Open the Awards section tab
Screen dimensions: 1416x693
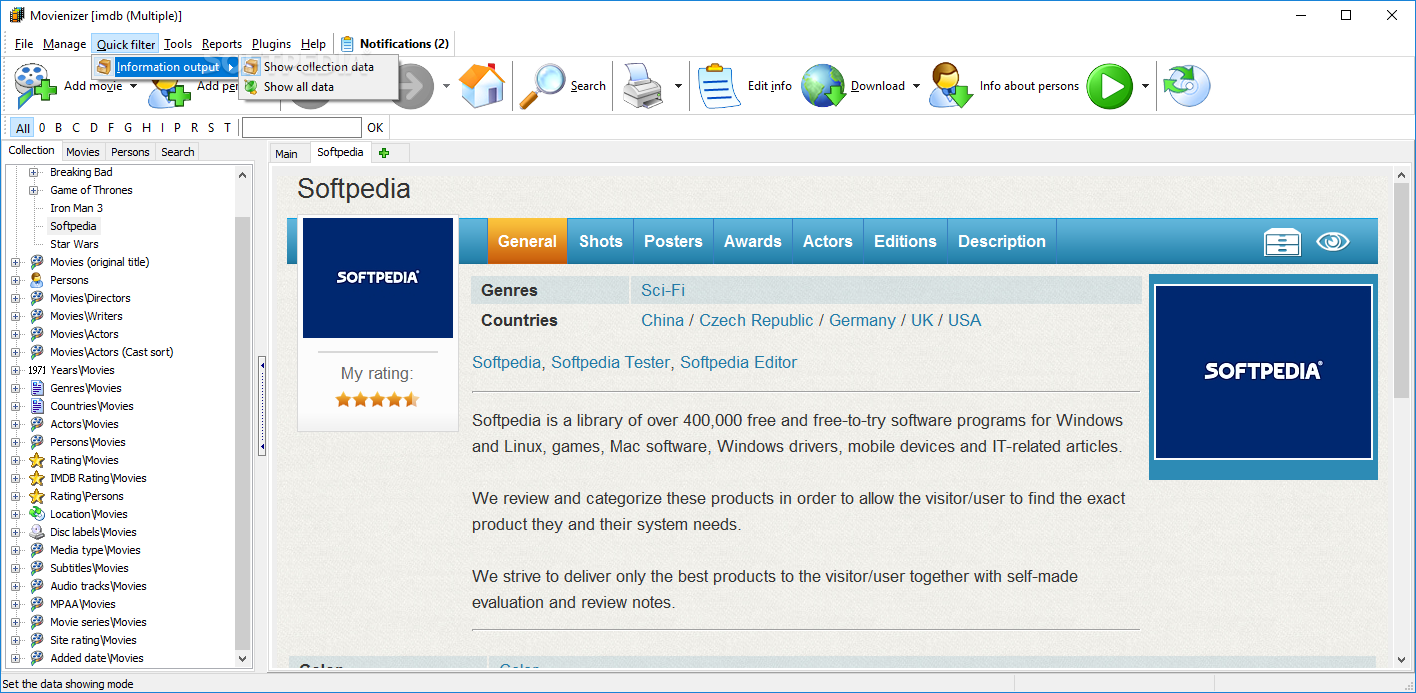click(753, 241)
